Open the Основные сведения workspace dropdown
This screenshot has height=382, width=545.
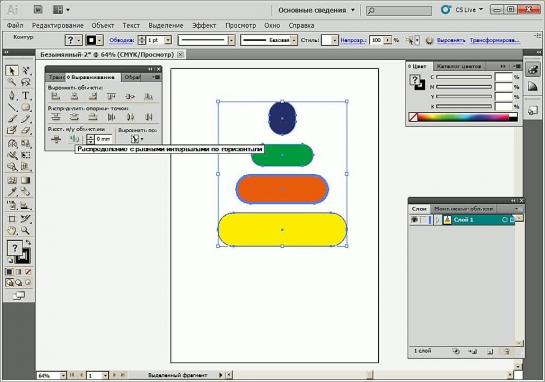pos(316,10)
